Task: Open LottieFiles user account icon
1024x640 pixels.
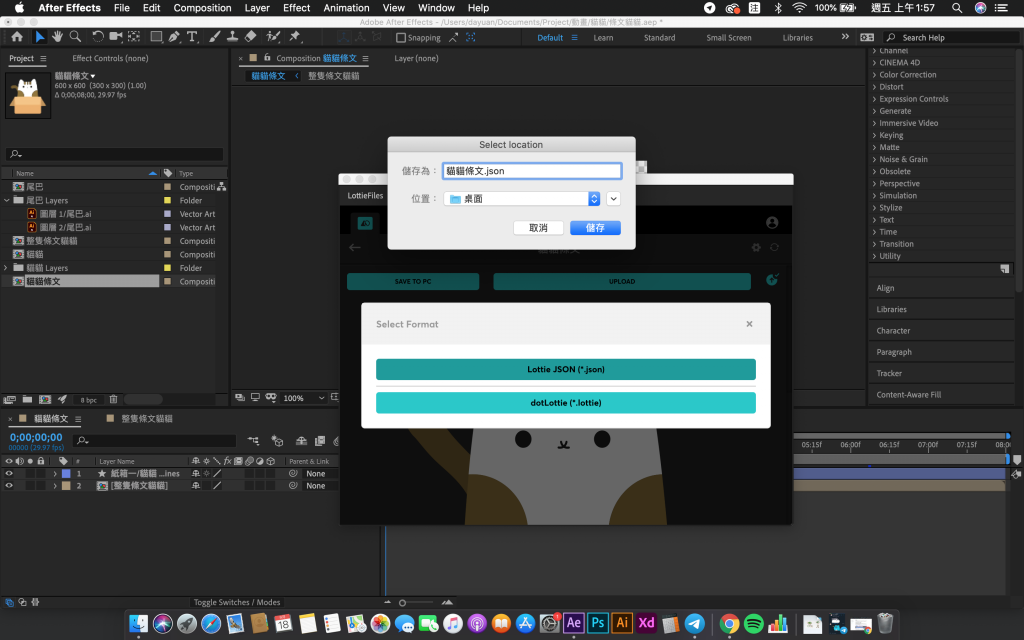Action: click(772, 223)
